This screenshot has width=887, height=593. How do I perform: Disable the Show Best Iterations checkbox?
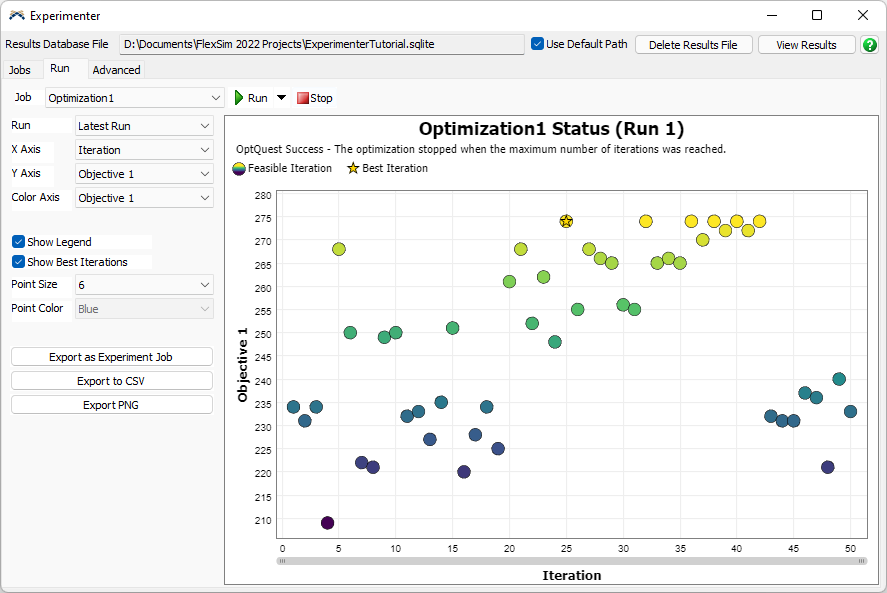point(18,262)
